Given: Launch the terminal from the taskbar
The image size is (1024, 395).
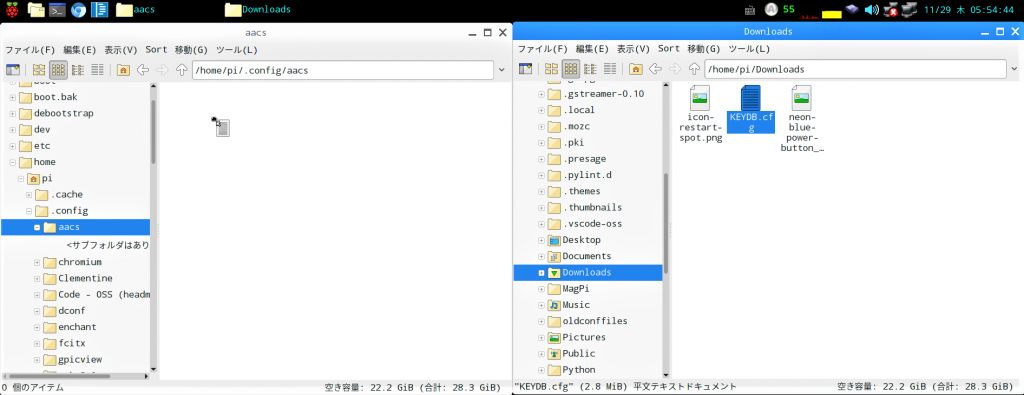Looking at the screenshot, I should click(x=57, y=9).
